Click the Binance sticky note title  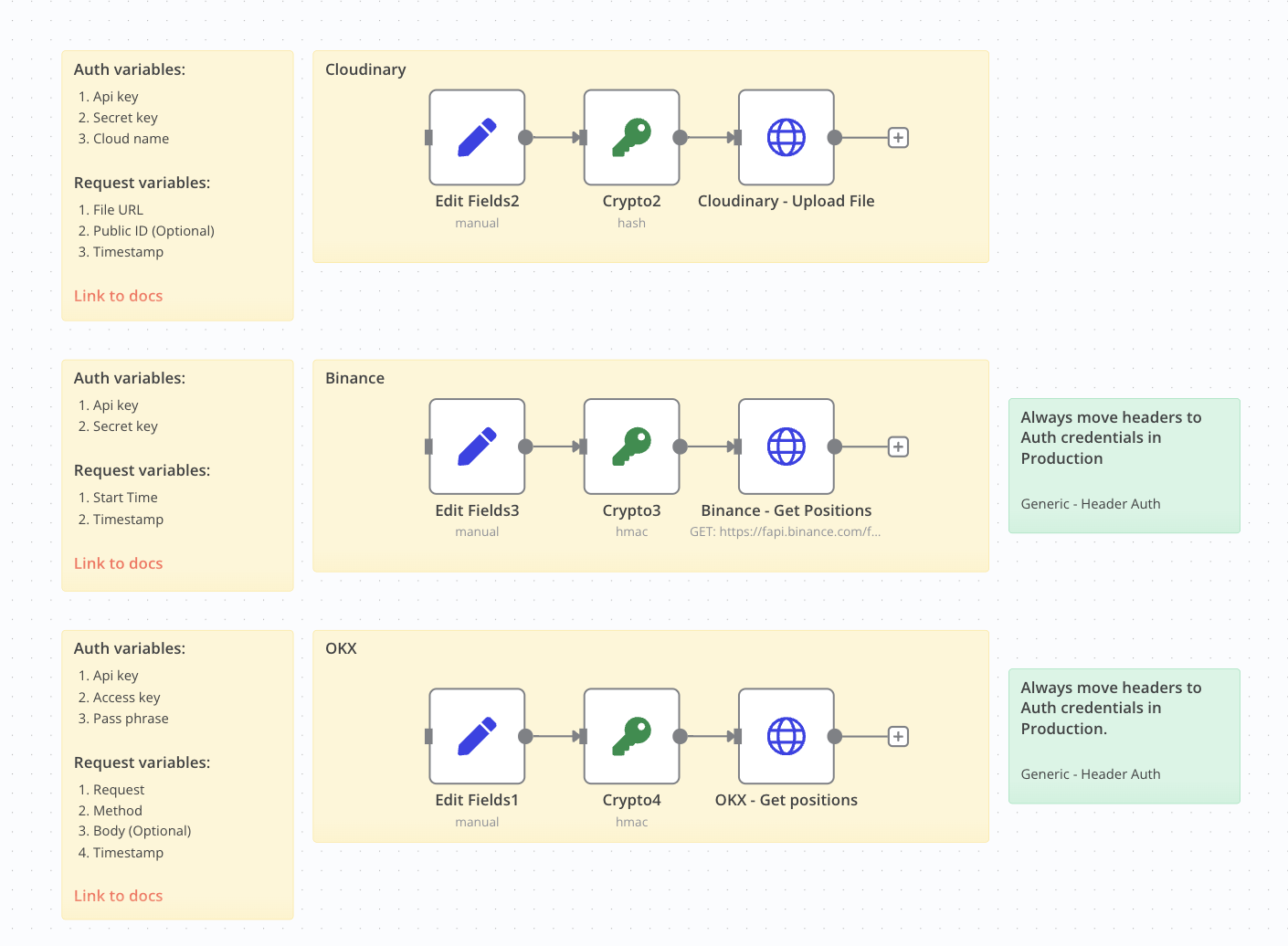click(354, 378)
